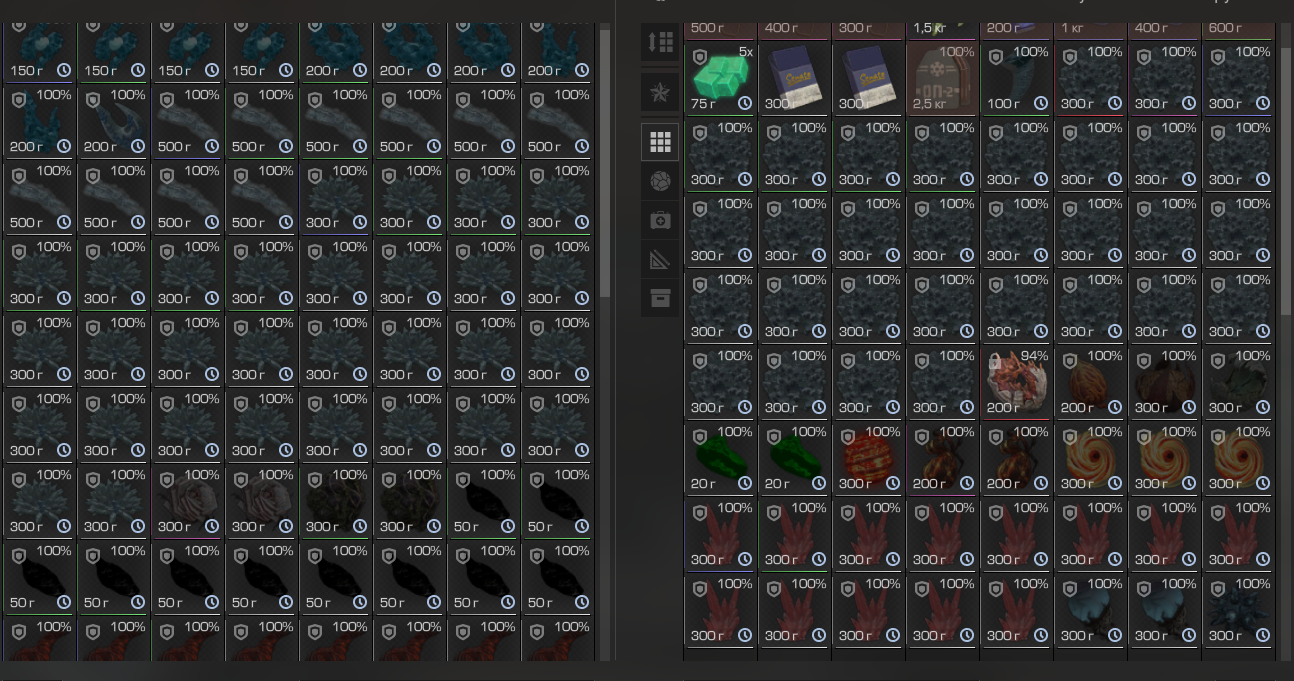Click the '1 кг' weight label

(1072, 28)
